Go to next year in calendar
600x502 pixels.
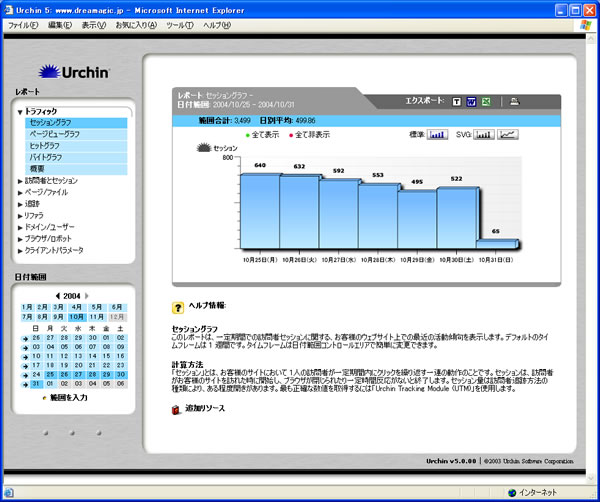[x=86, y=296]
